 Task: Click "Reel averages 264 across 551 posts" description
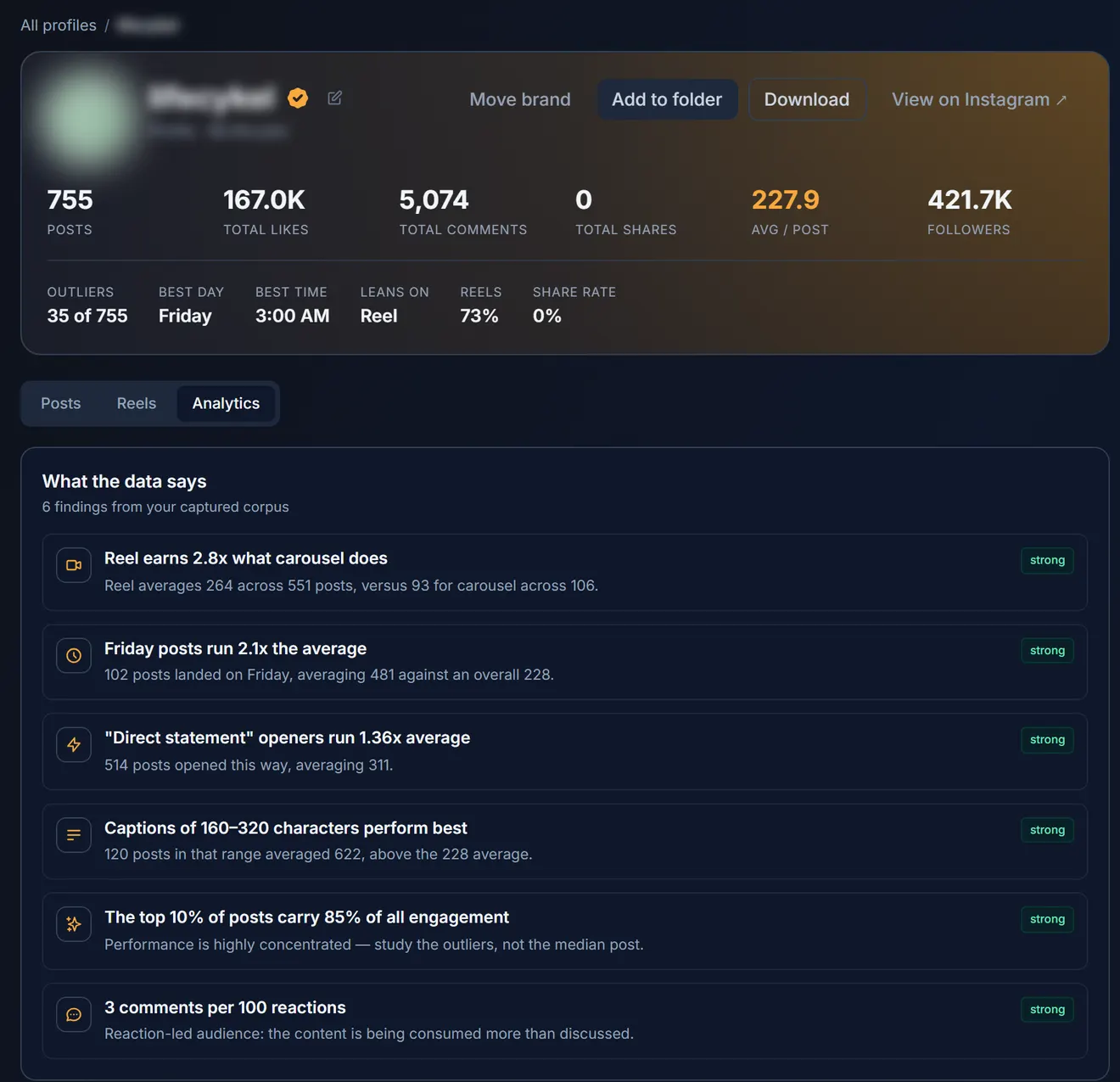[351, 586]
